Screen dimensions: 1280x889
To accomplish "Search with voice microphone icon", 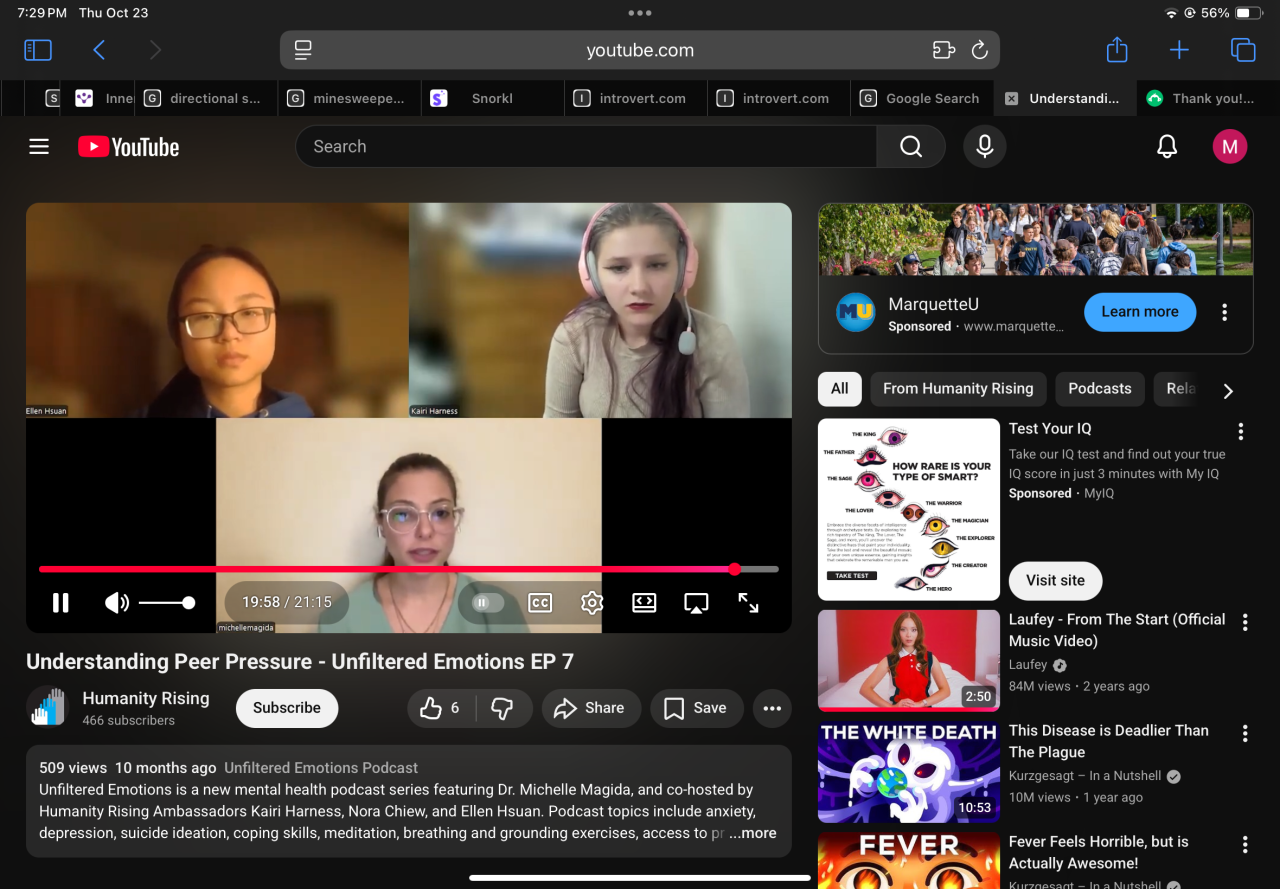I will tap(984, 147).
